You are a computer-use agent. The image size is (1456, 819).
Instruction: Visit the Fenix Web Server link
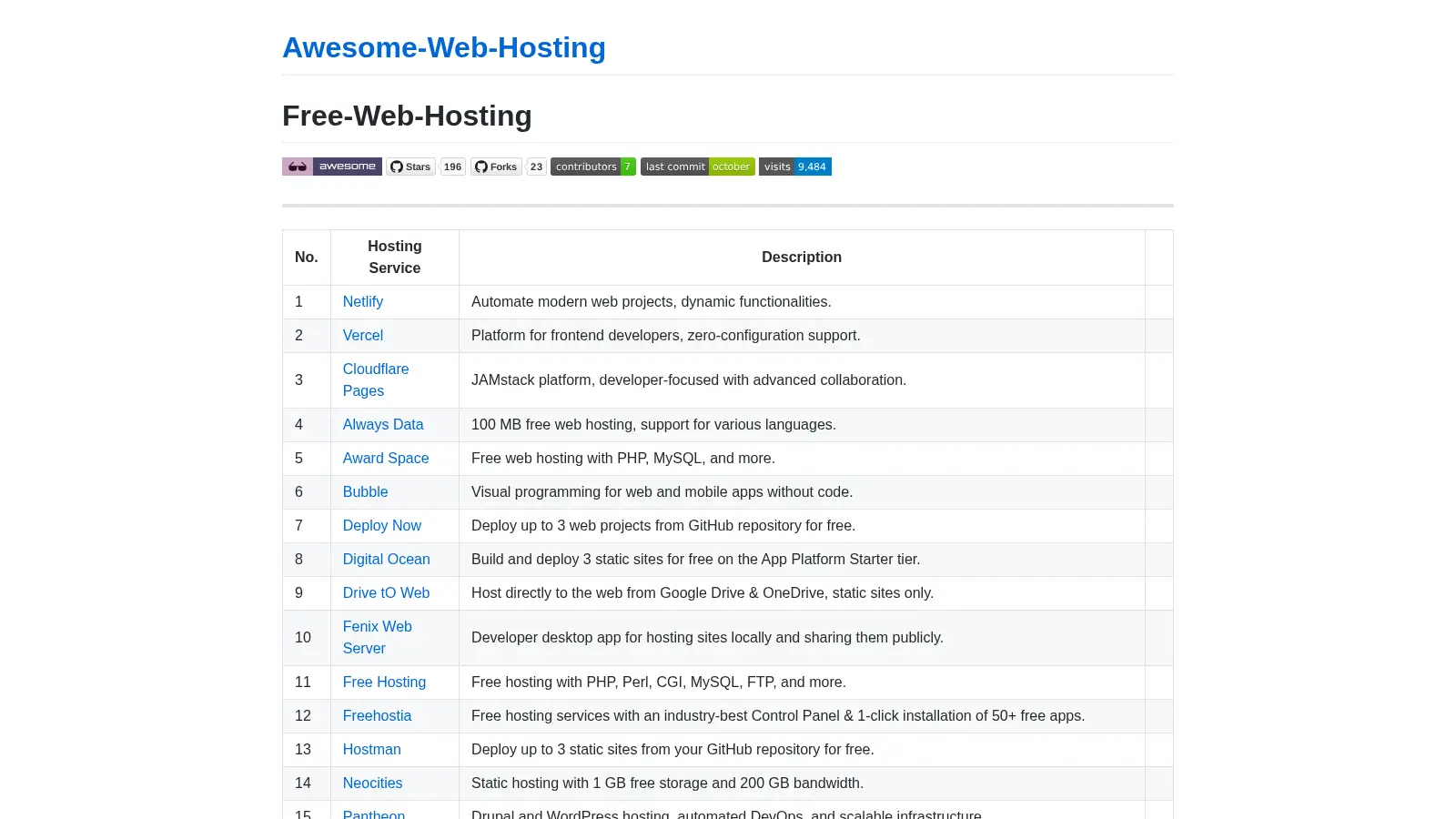(378, 637)
